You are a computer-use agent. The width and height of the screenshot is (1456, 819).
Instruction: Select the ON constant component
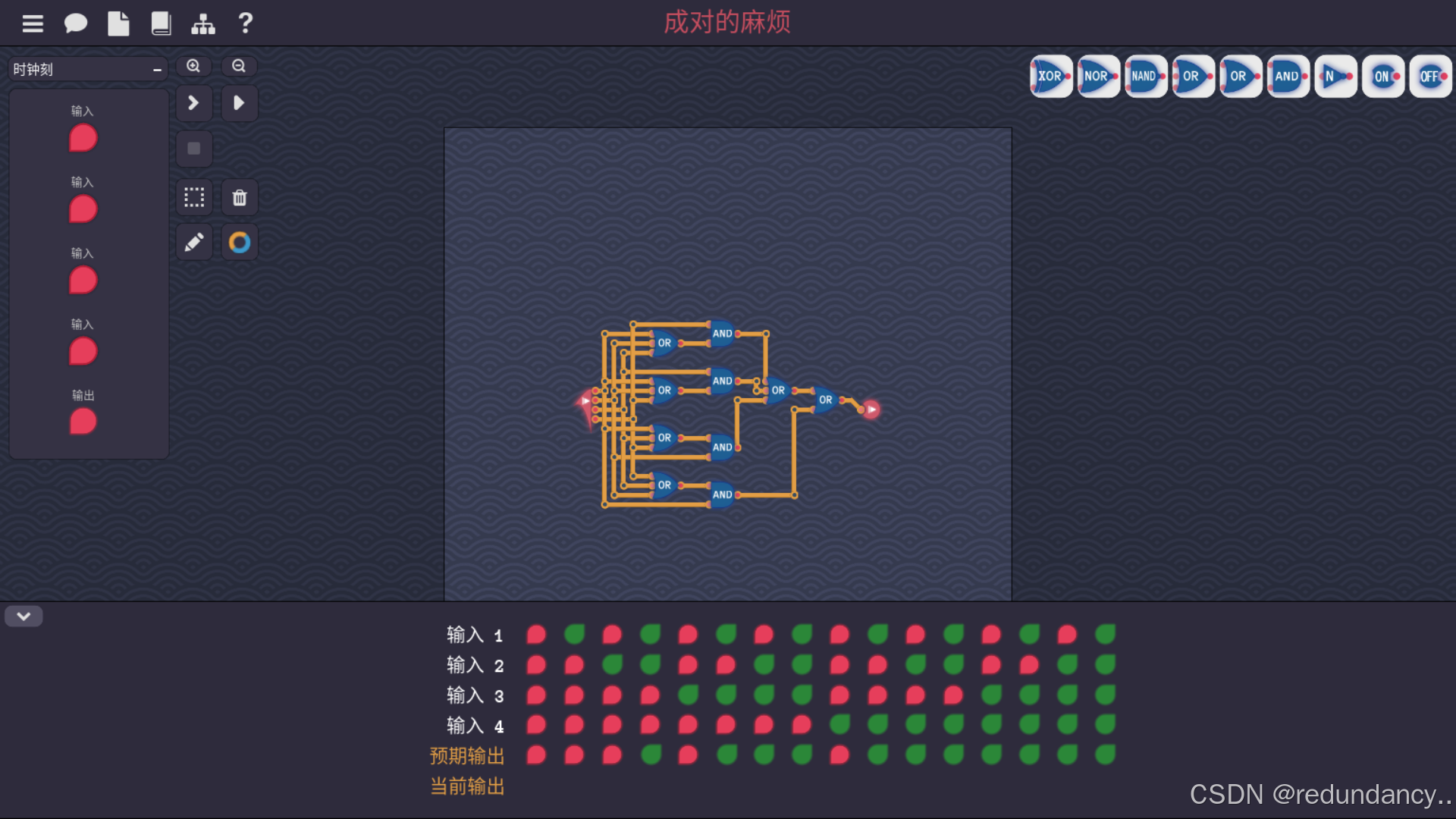1382,77
